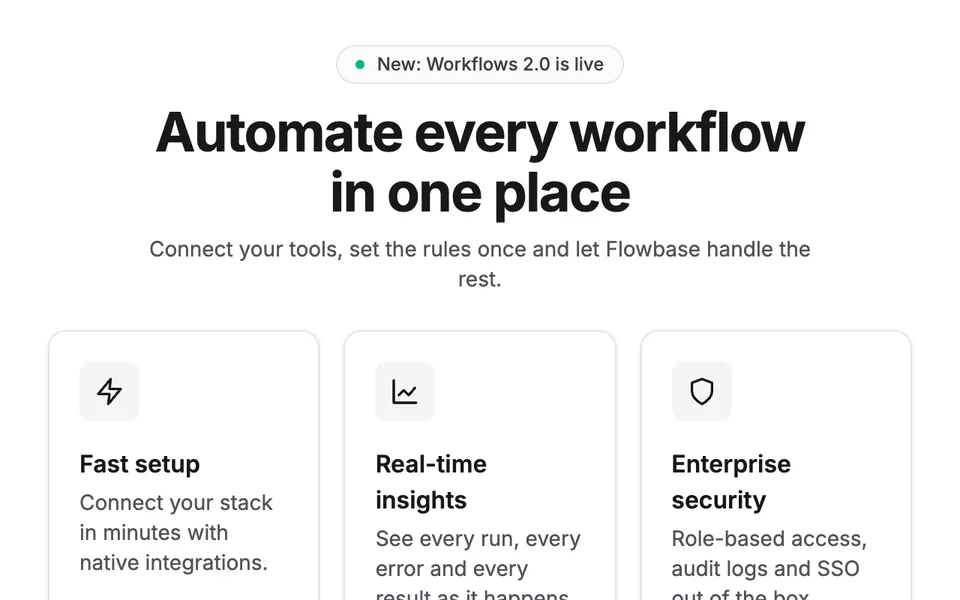Select the "Fast setup" card title
Viewport: 960px width, 600px height.
[x=140, y=464]
